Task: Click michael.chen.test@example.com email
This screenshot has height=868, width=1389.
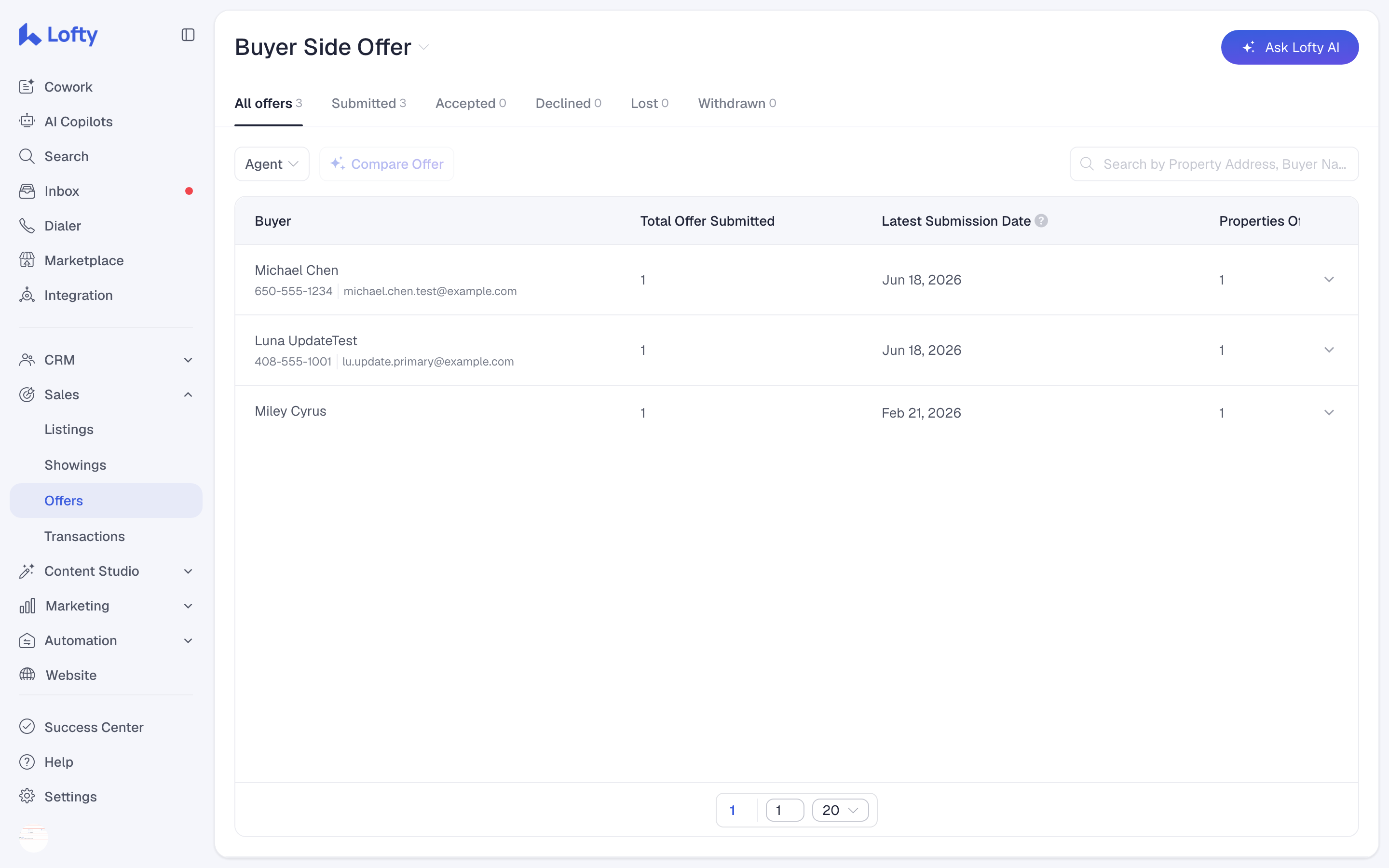Action: coord(430,291)
